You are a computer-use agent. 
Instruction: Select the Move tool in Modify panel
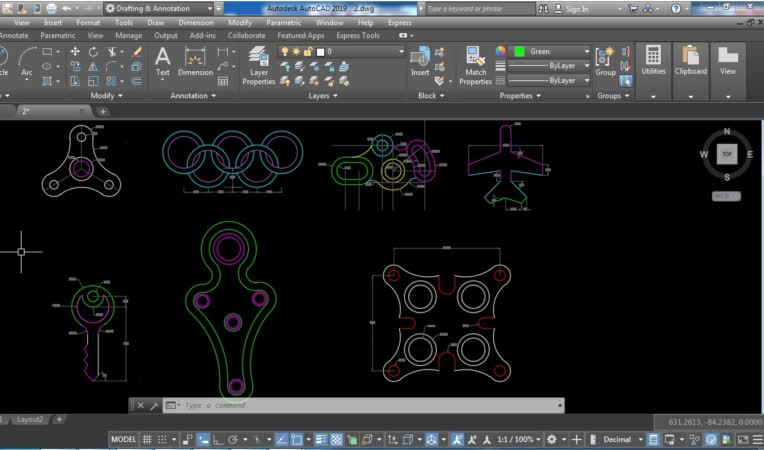point(75,51)
